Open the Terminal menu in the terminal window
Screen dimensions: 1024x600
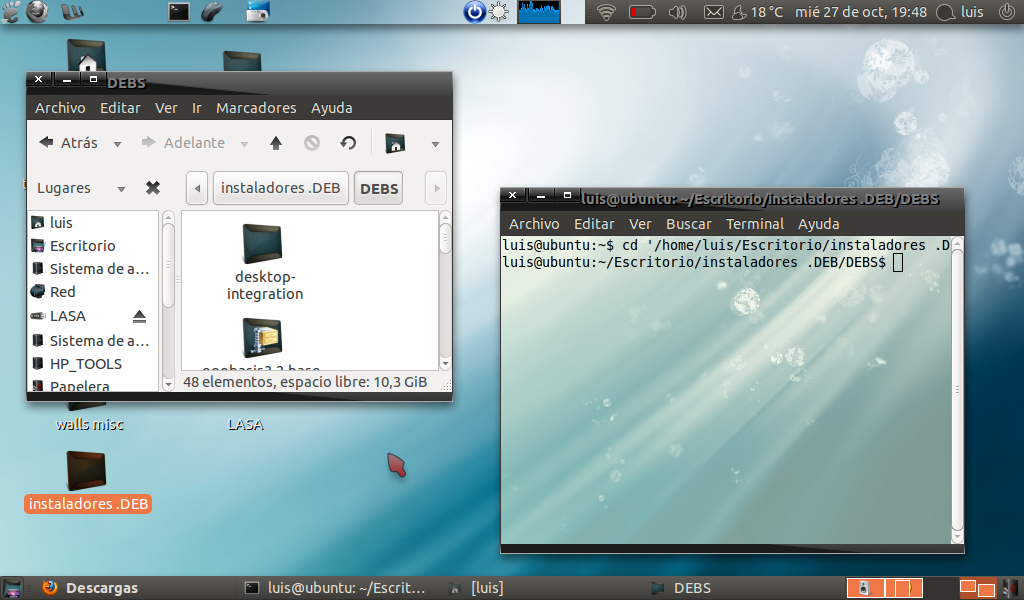pos(755,223)
